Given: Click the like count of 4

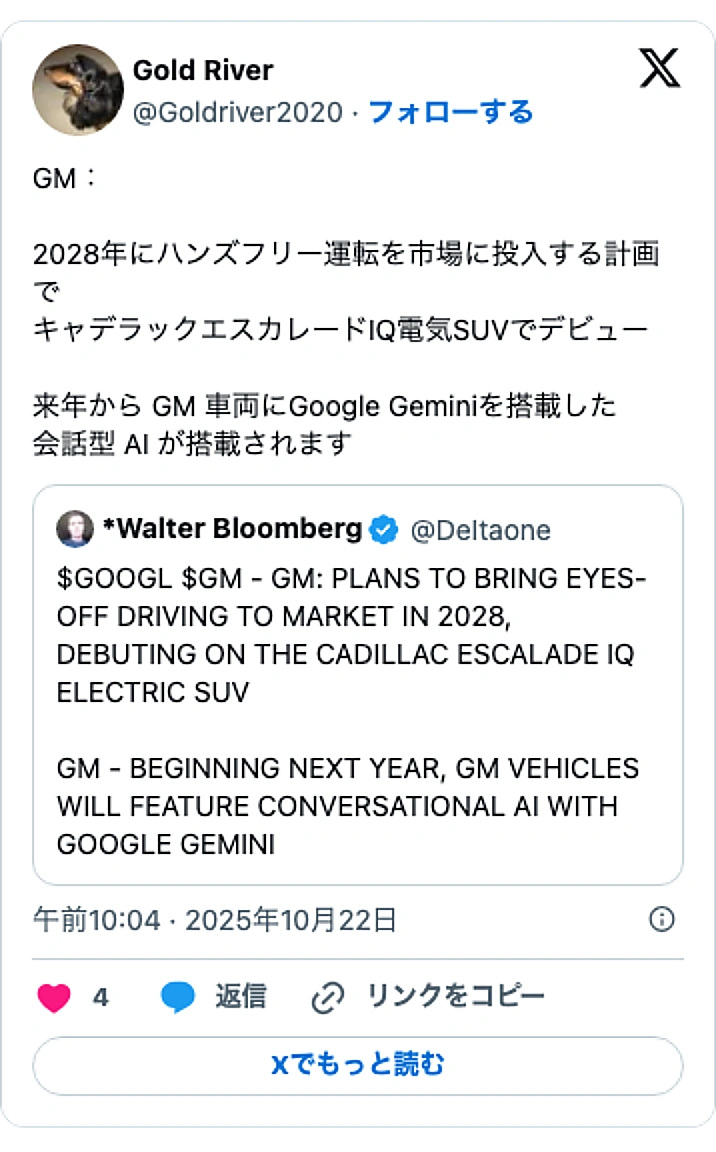Looking at the screenshot, I should [x=101, y=997].
